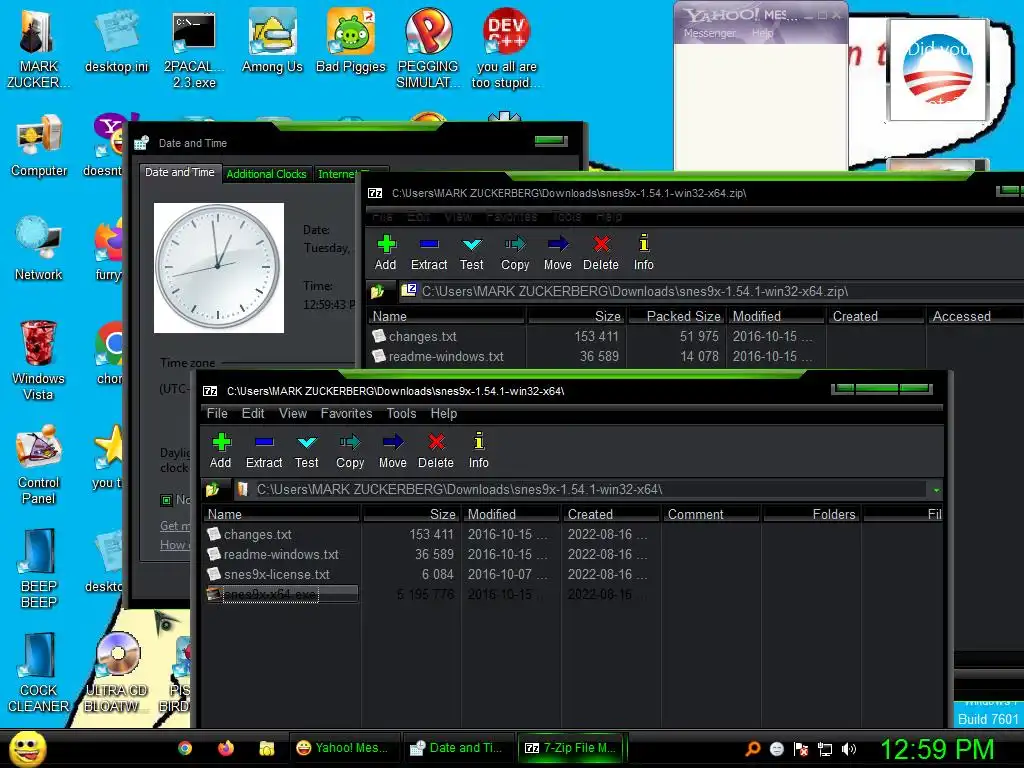
Task: Click Delete in front 7-Zip window toolbar
Action: tap(436, 451)
